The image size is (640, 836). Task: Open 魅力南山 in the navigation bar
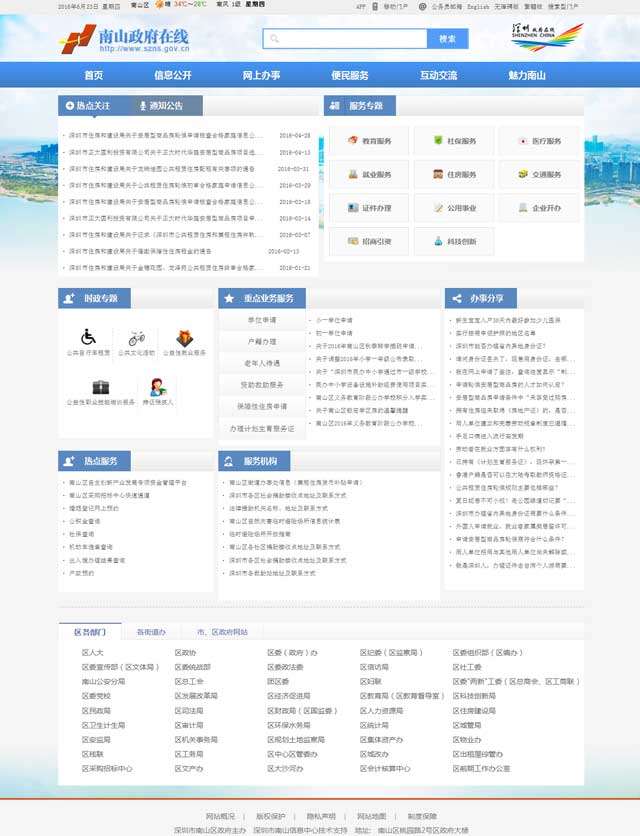coord(527,75)
